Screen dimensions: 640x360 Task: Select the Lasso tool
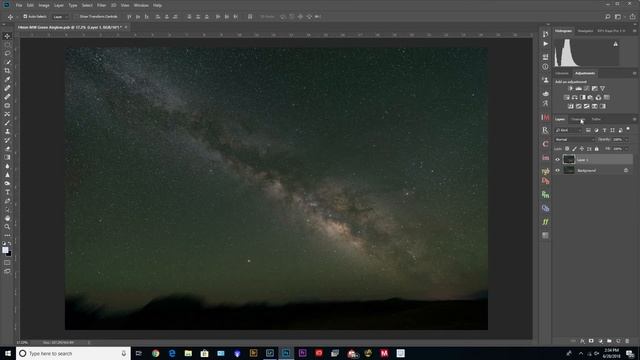point(7,53)
